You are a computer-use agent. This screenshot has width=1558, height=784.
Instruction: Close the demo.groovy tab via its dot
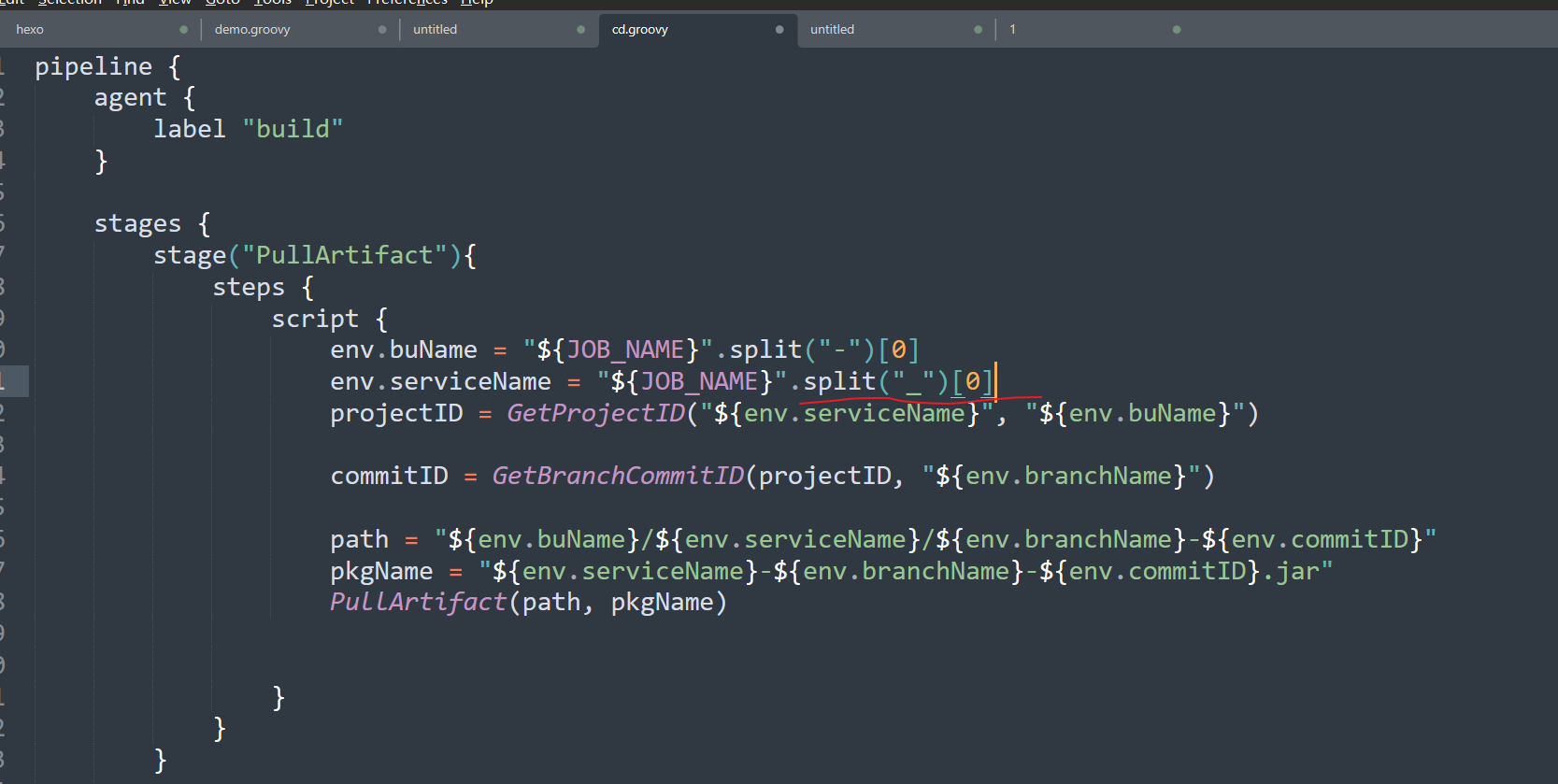tap(382, 30)
